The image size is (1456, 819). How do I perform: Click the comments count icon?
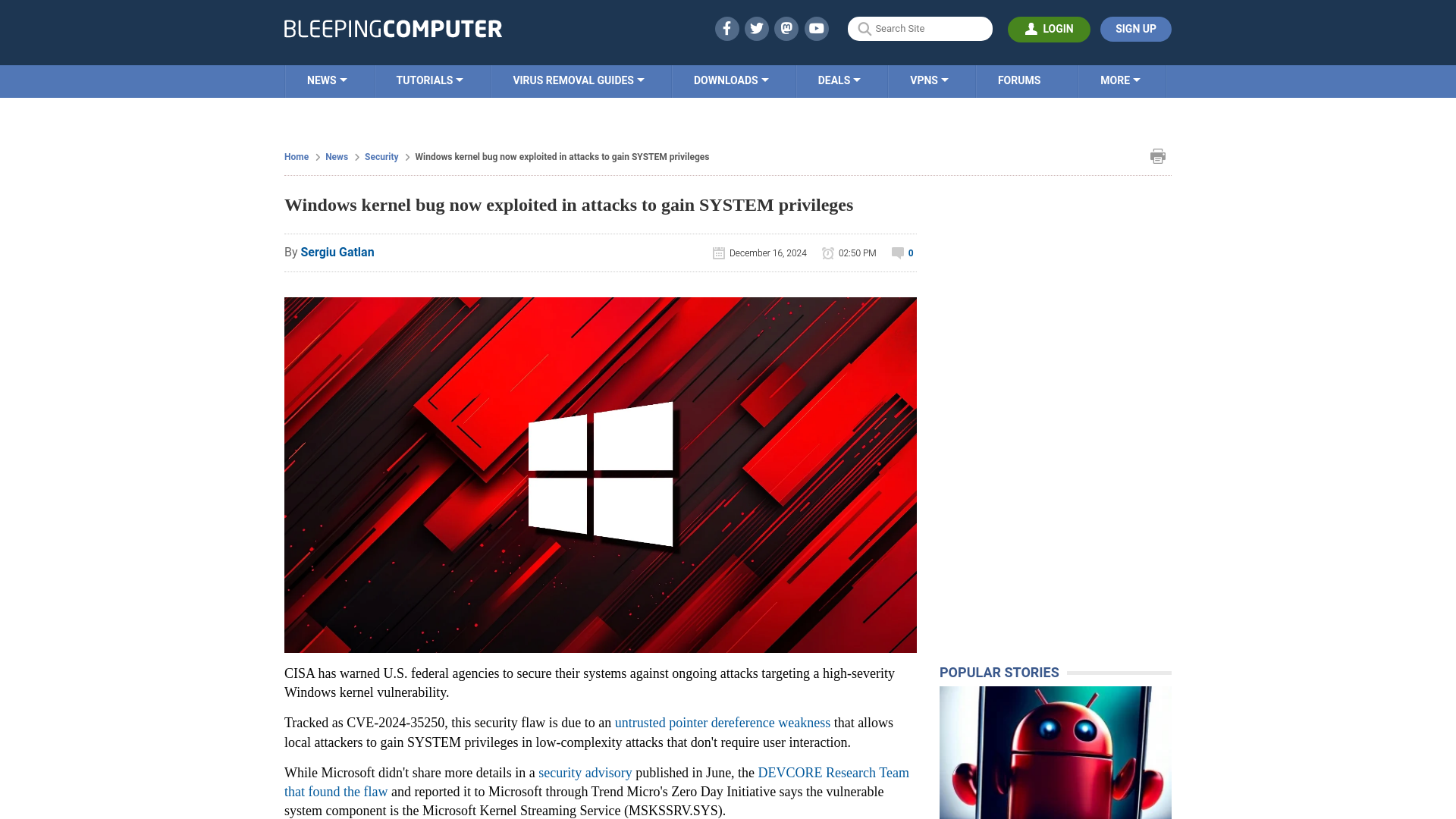(x=897, y=252)
